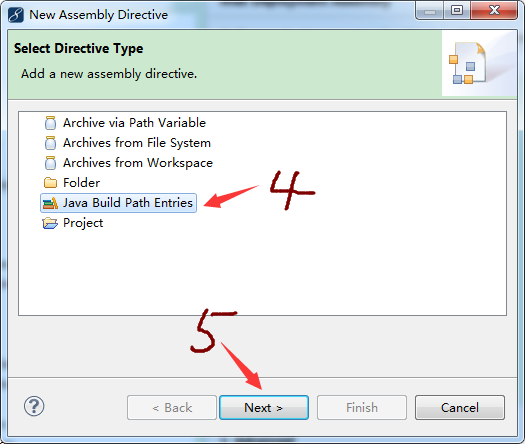Select the Project directive type

pos(83,223)
